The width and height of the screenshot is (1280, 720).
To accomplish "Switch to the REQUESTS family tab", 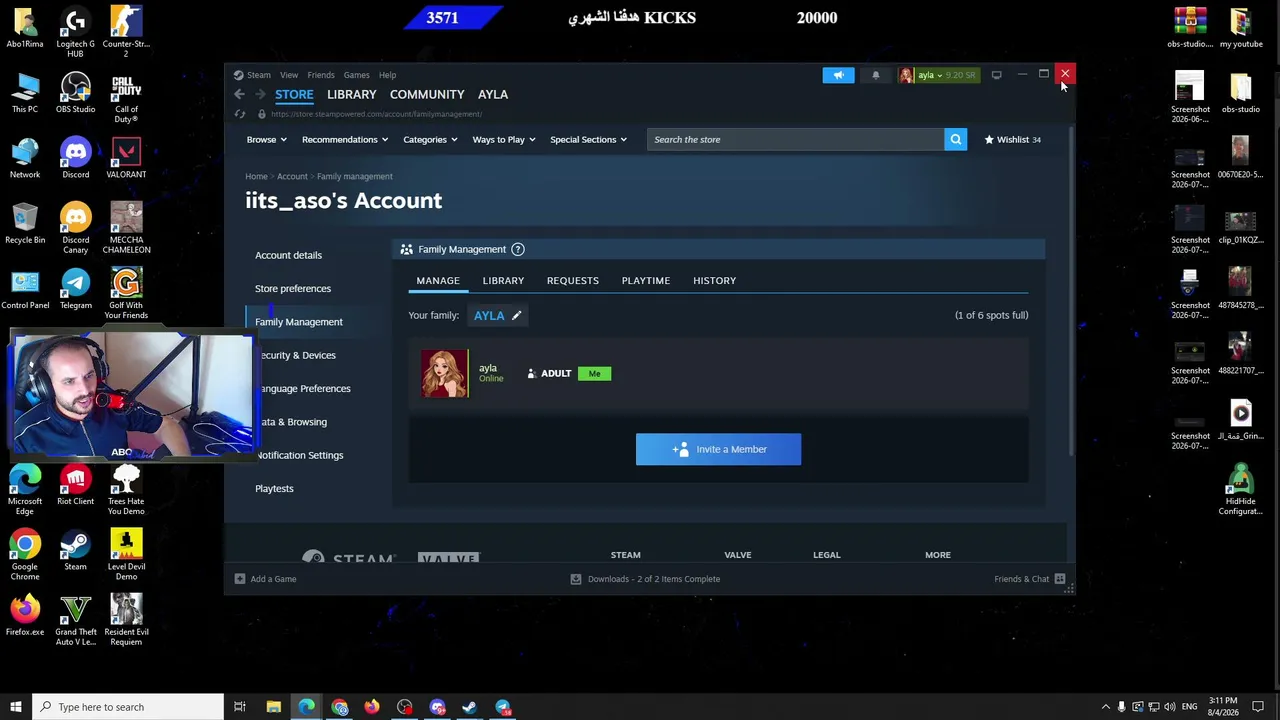I will [x=573, y=281].
